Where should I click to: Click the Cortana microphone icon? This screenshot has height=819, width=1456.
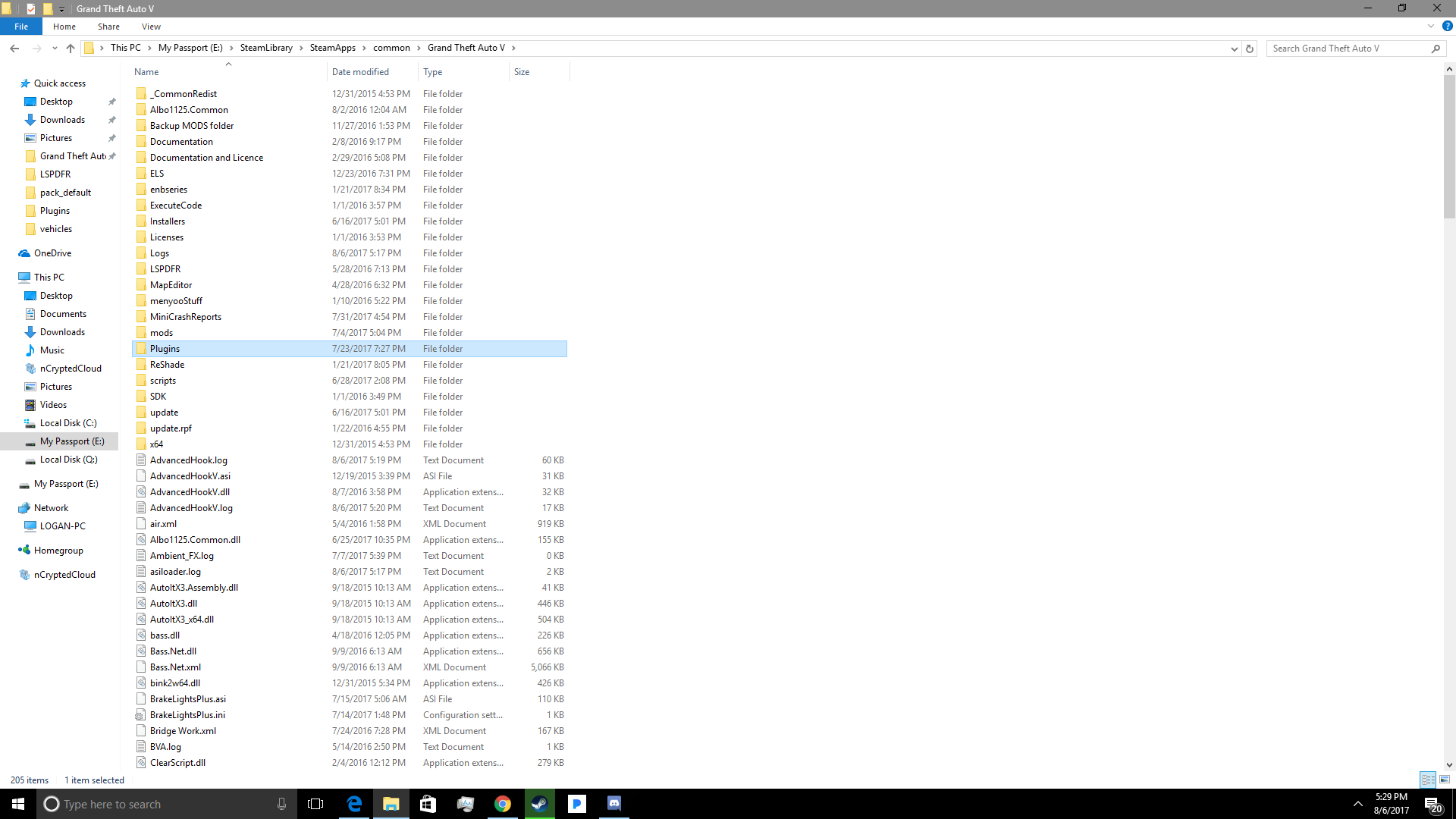pyautogui.click(x=281, y=804)
